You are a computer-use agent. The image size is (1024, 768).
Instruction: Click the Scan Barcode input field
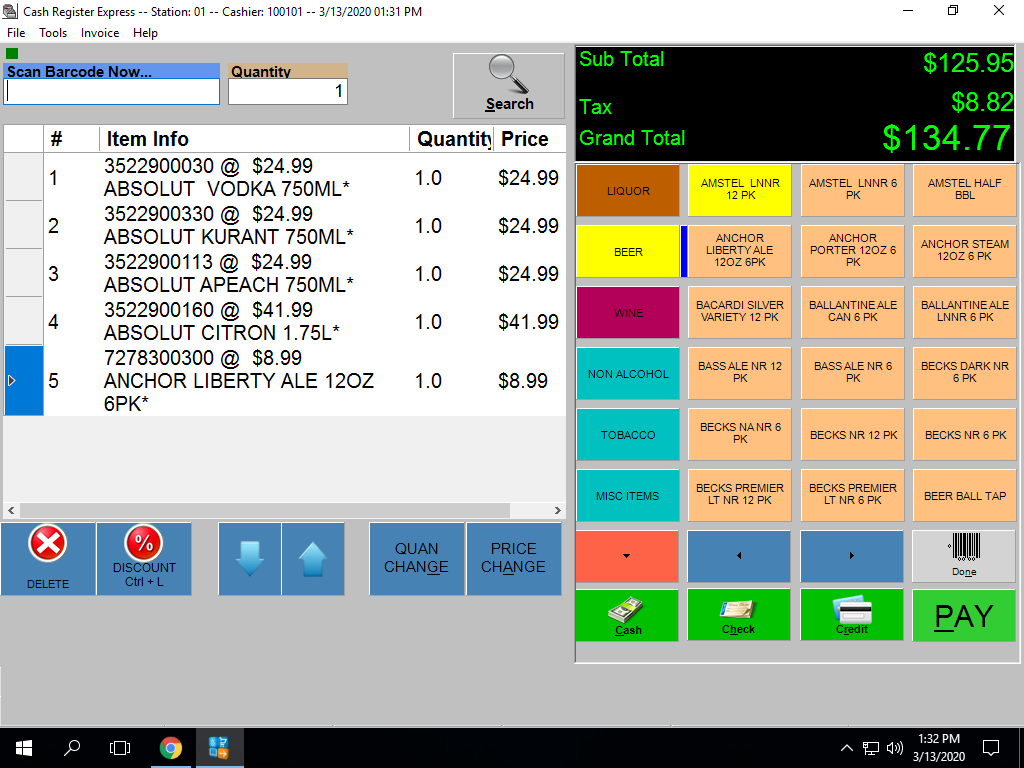coord(112,91)
